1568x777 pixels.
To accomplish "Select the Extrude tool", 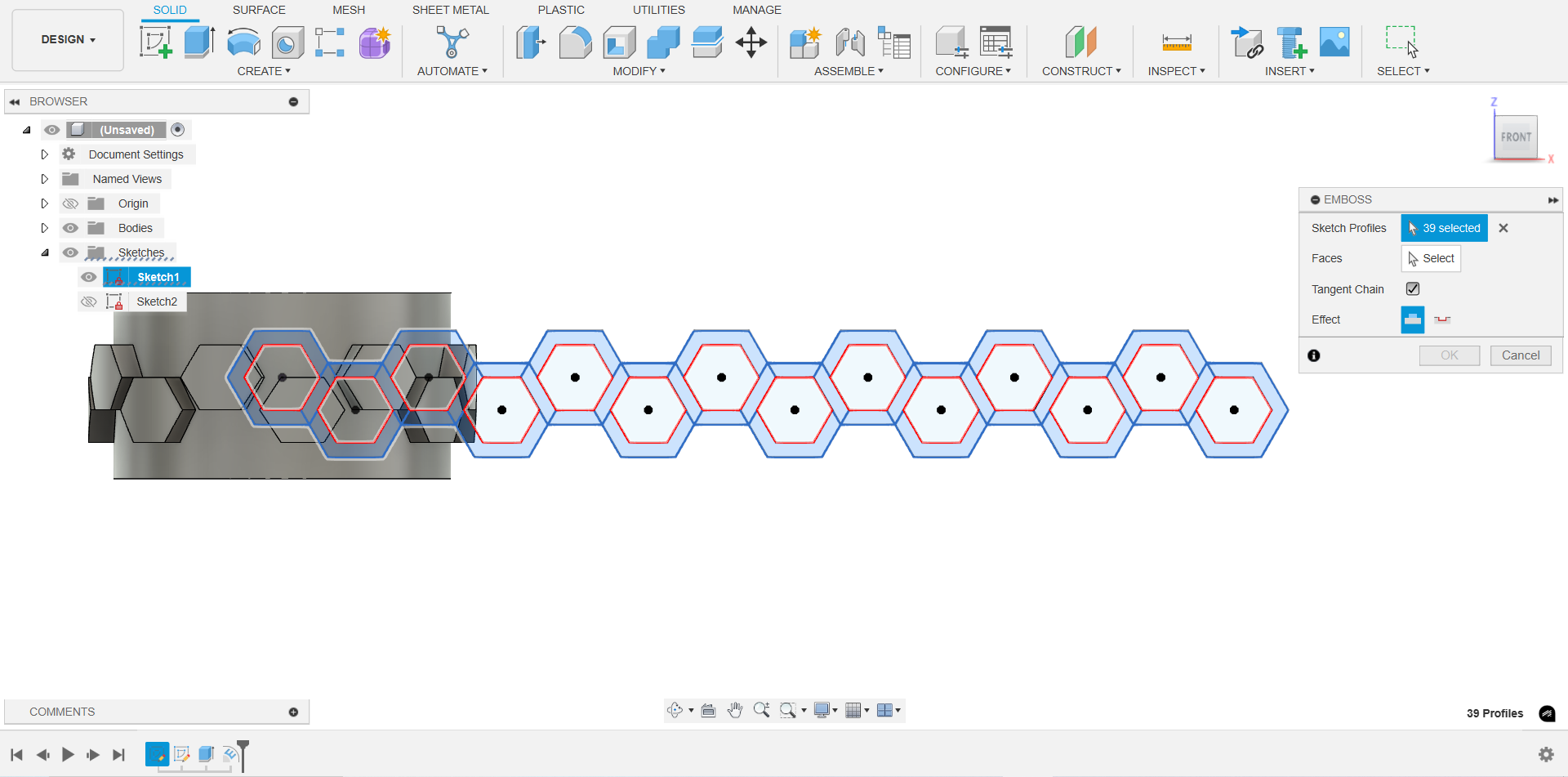I will coord(199,42).
